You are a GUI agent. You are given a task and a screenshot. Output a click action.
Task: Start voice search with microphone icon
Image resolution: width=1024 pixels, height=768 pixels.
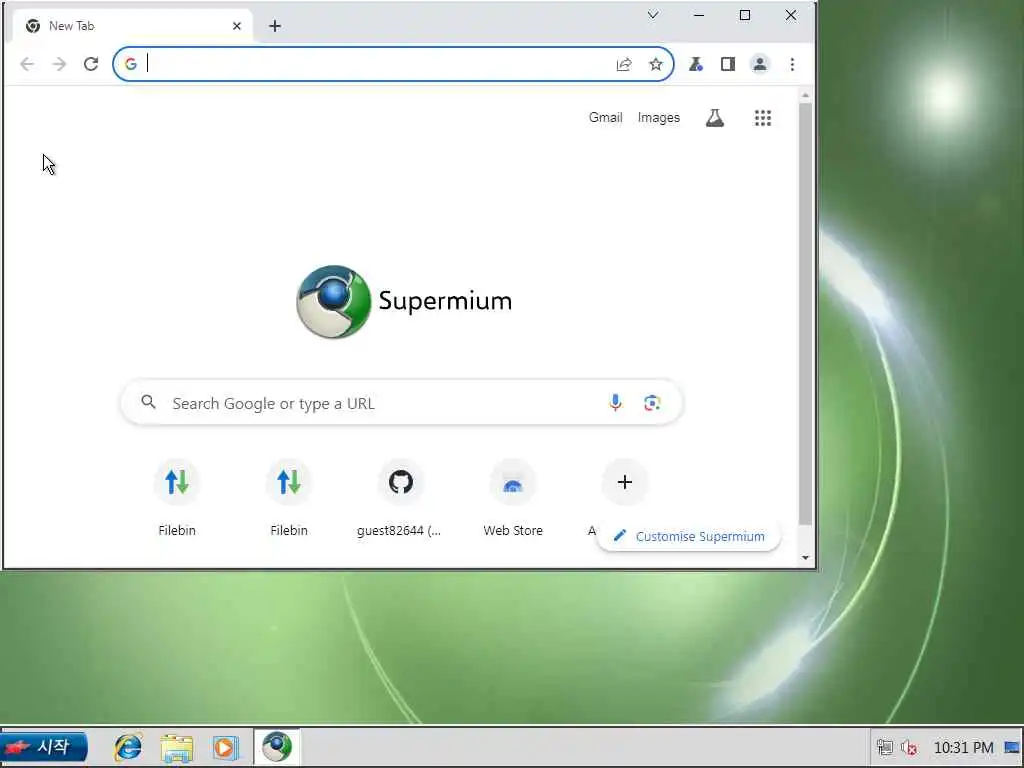click(615, 402)
